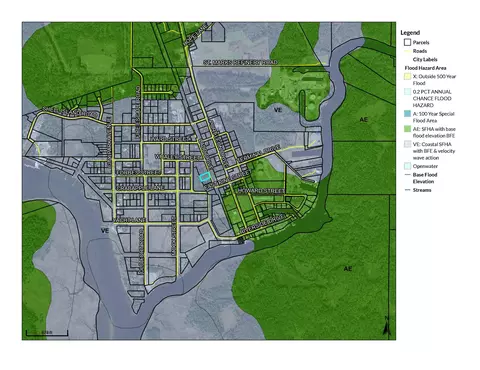Image resolution: width=480 pixels, height=370 pixels.
Task: Click the Parcels outline box in legend
Action: pyautogui.click(x=407, y=42)
